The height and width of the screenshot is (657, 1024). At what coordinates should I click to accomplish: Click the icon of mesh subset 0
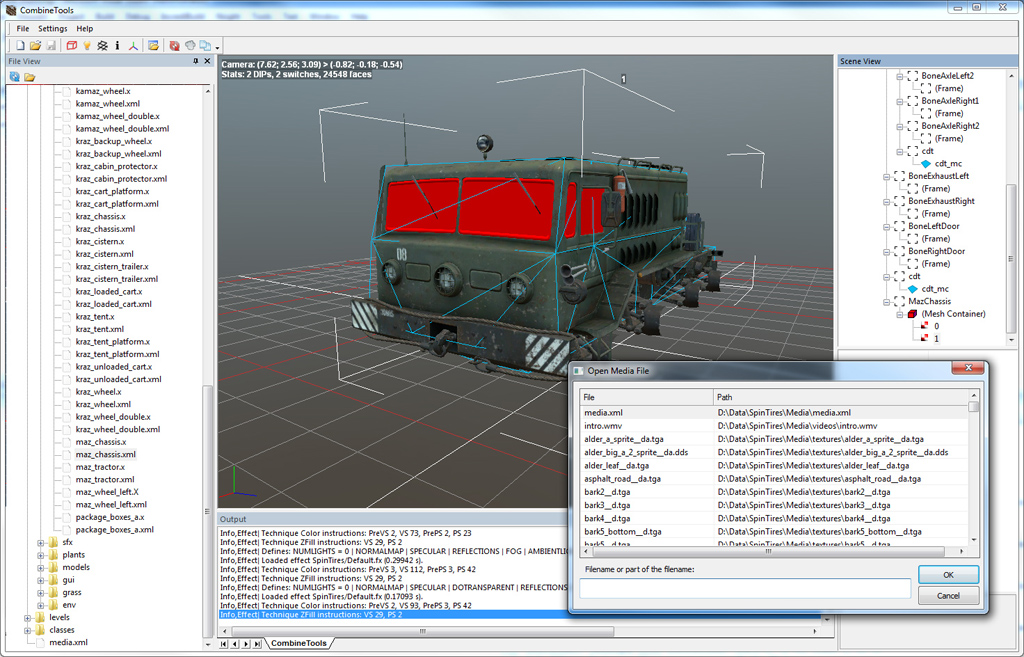pyautogui.click(x=924, y=326)
